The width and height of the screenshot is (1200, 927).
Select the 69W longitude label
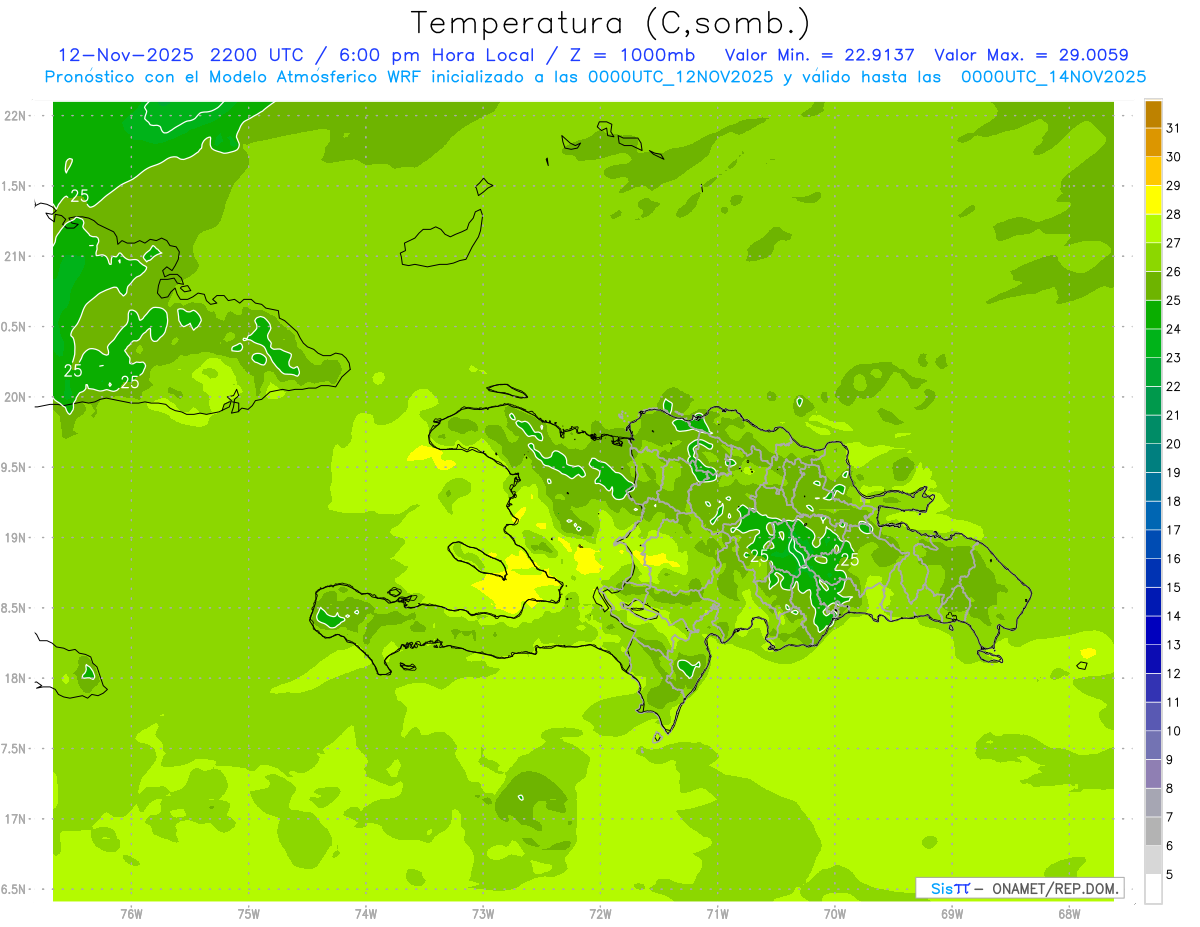coord(952,913)
